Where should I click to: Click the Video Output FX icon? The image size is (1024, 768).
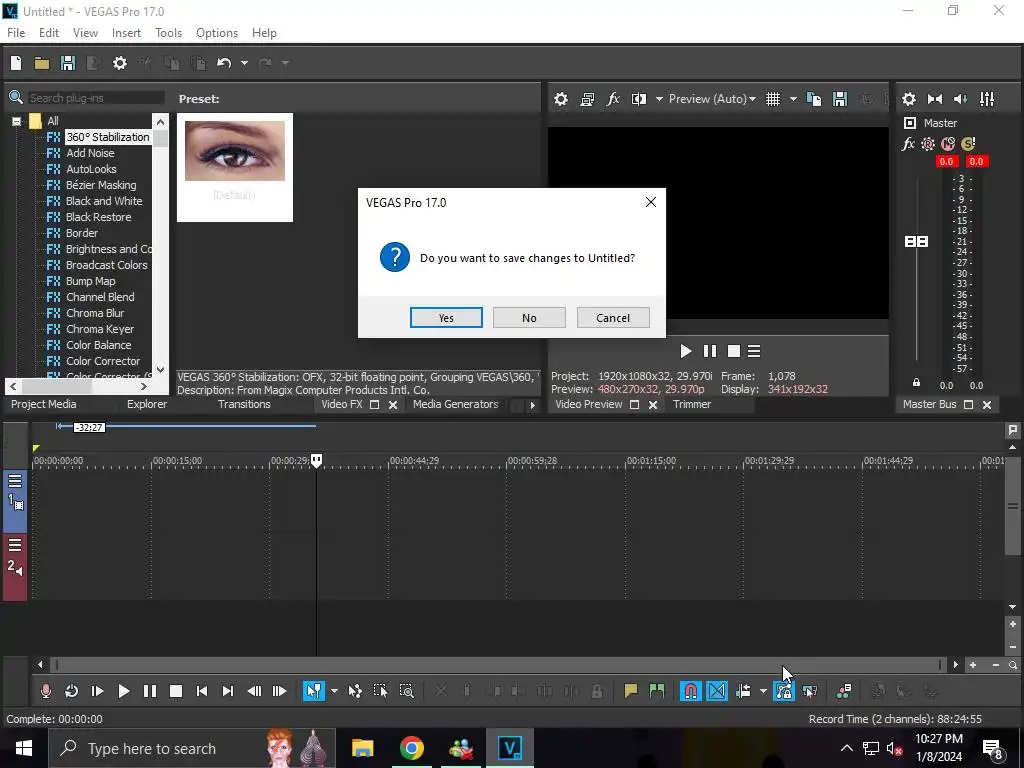click(x=613, y=99)
